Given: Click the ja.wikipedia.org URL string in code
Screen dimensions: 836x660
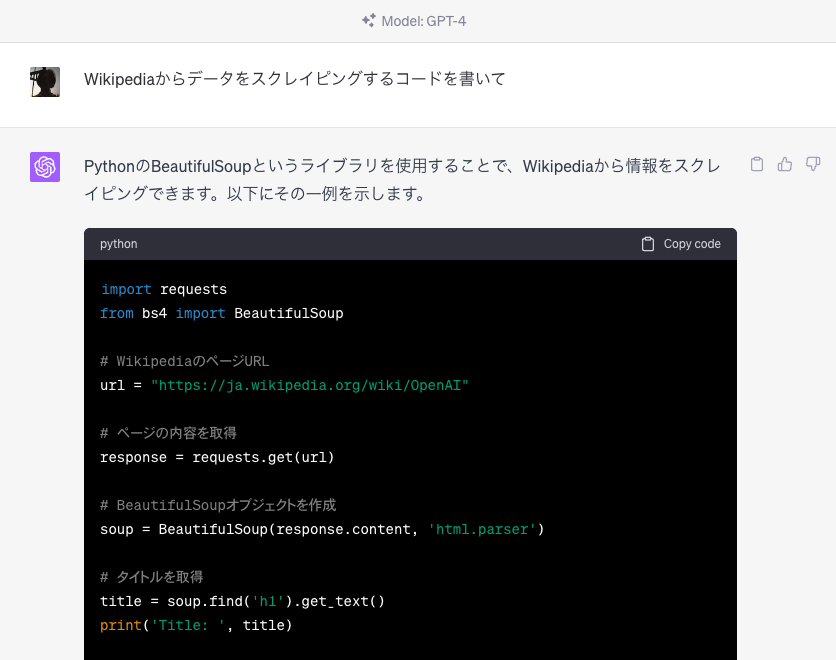Looking at the screenshot, I should tap(310, 385).
